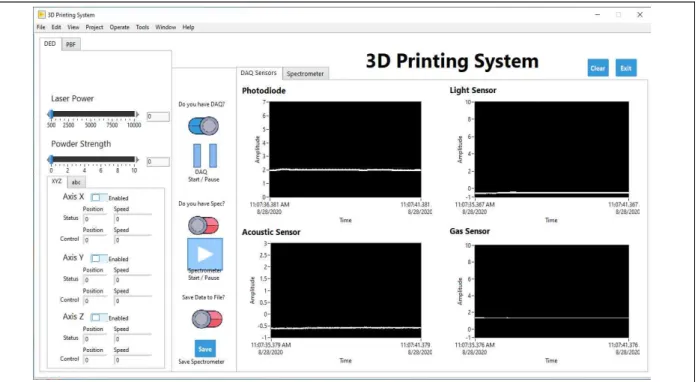Start or pause the DAQ acquisition
This screenshot has height=382, width=698.
(205, 156)
